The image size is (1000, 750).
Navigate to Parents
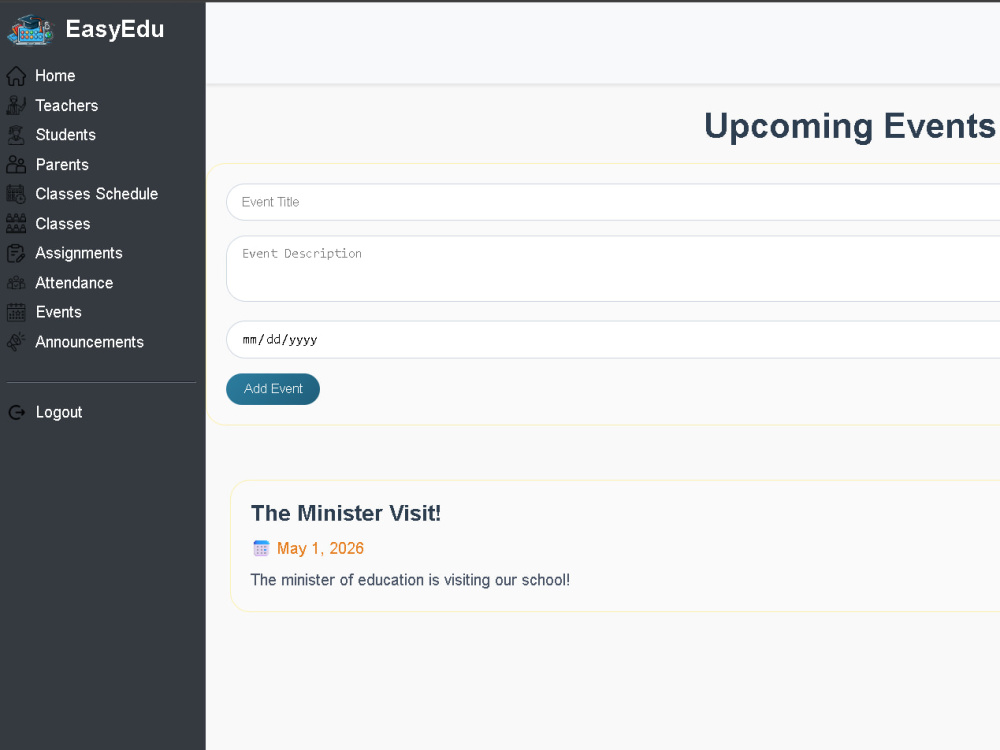click(x=62, y=165)
